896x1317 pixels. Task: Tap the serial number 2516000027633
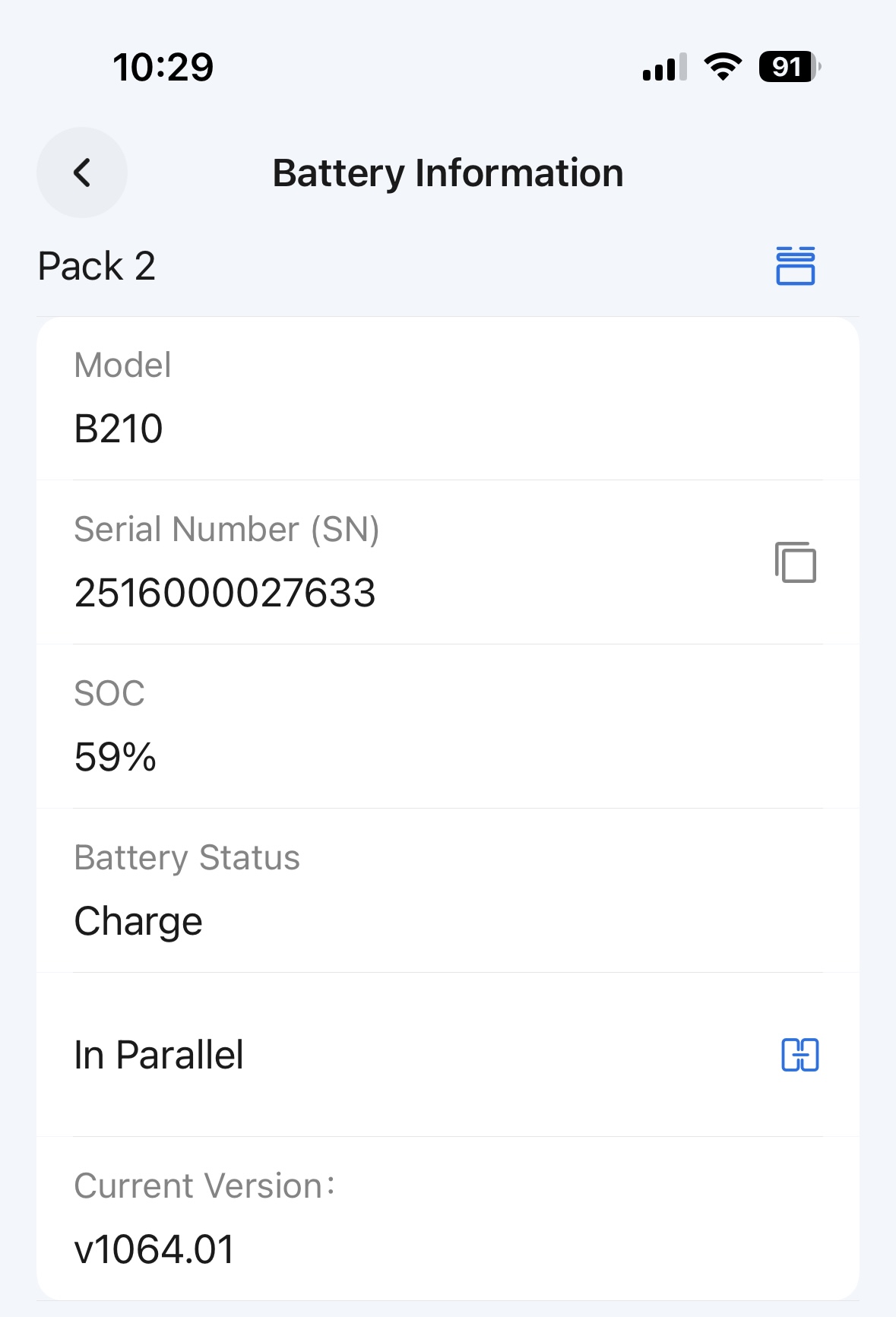pos(225,593)
